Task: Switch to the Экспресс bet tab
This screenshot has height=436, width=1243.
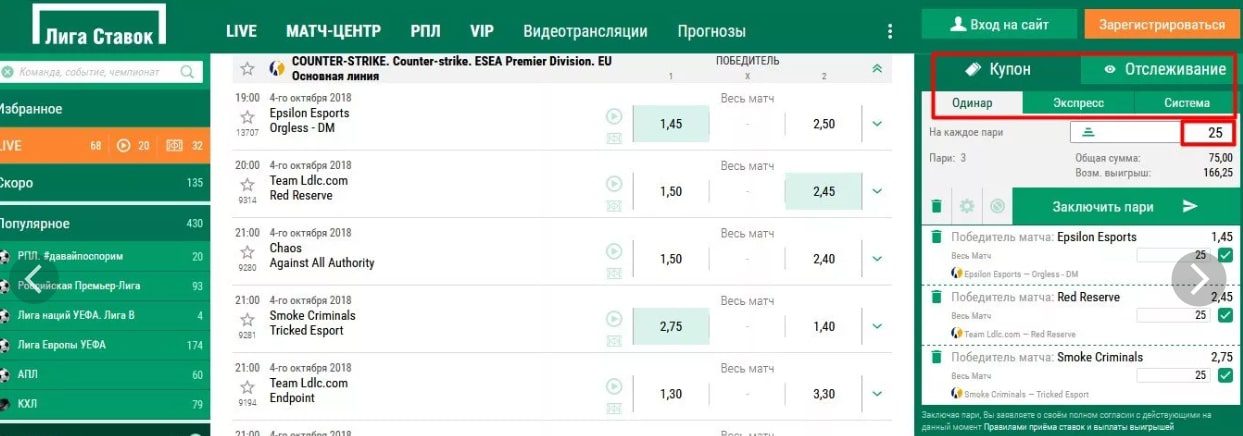Action: coord(1078,103)
